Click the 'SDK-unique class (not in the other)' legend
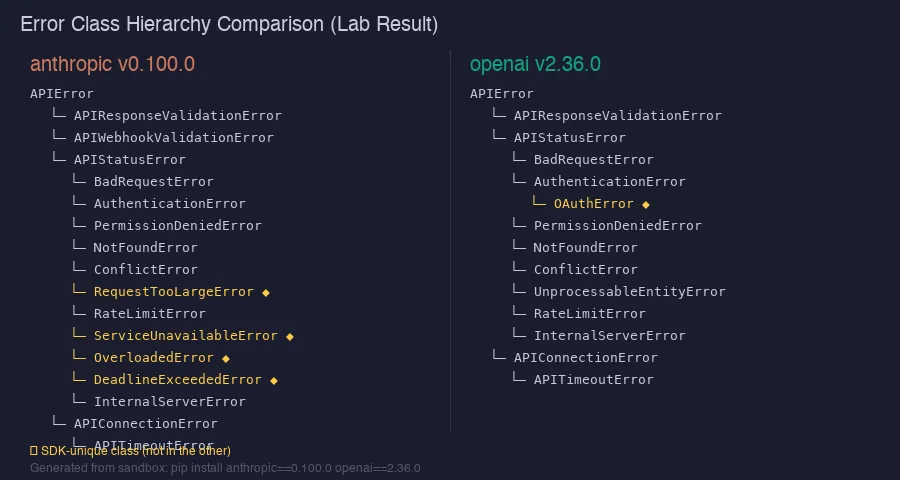 pos(130,451)
